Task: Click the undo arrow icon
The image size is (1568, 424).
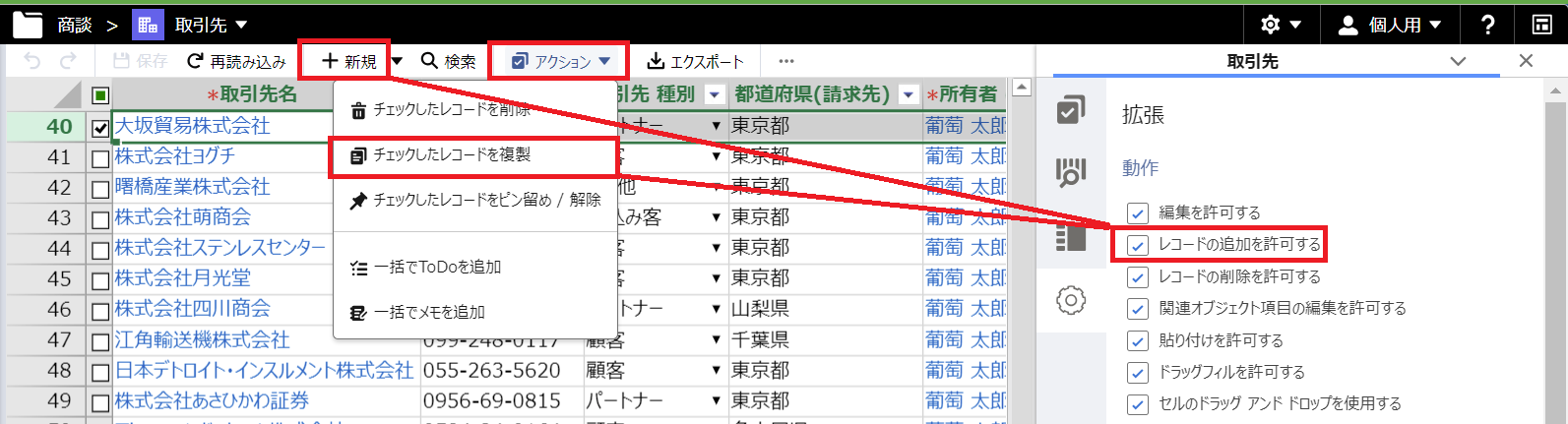Action: 32,61
